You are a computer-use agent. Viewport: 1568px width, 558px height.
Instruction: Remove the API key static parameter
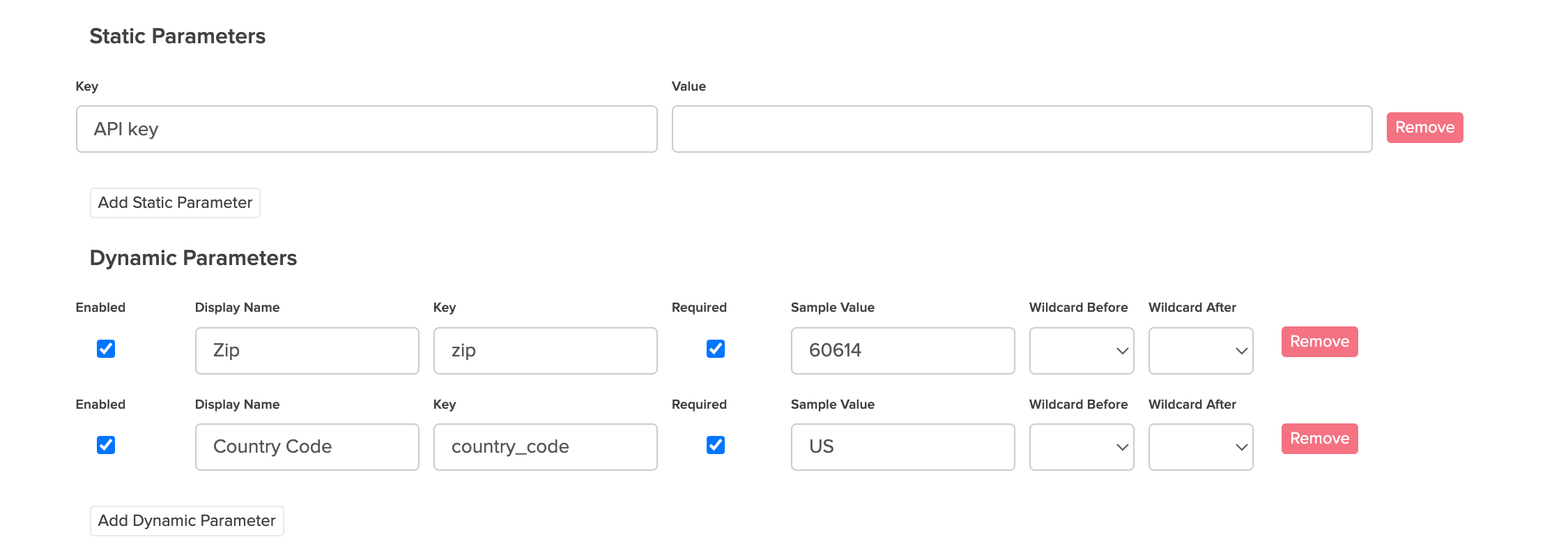(1424, 128)
